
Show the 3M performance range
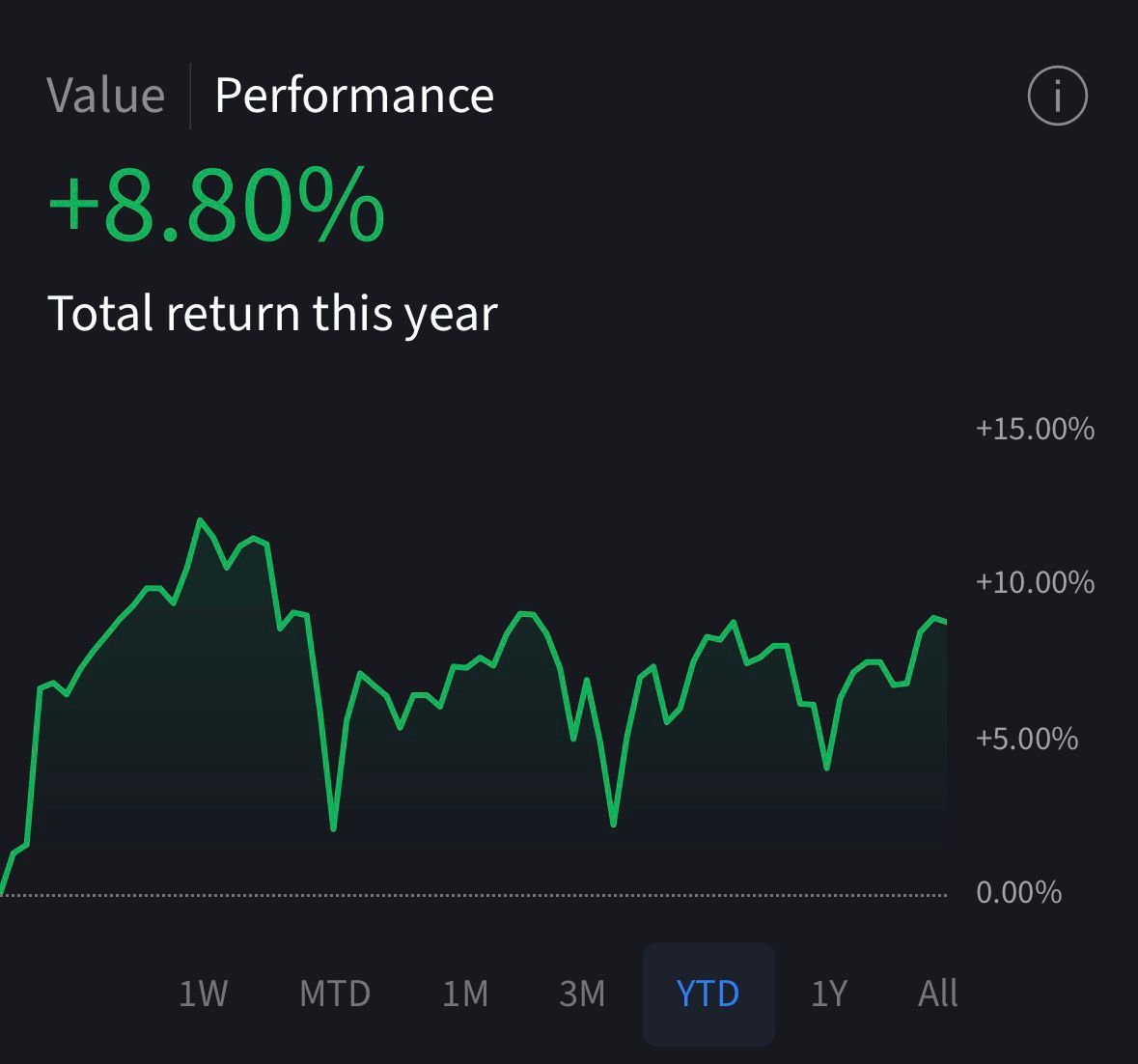582,994
